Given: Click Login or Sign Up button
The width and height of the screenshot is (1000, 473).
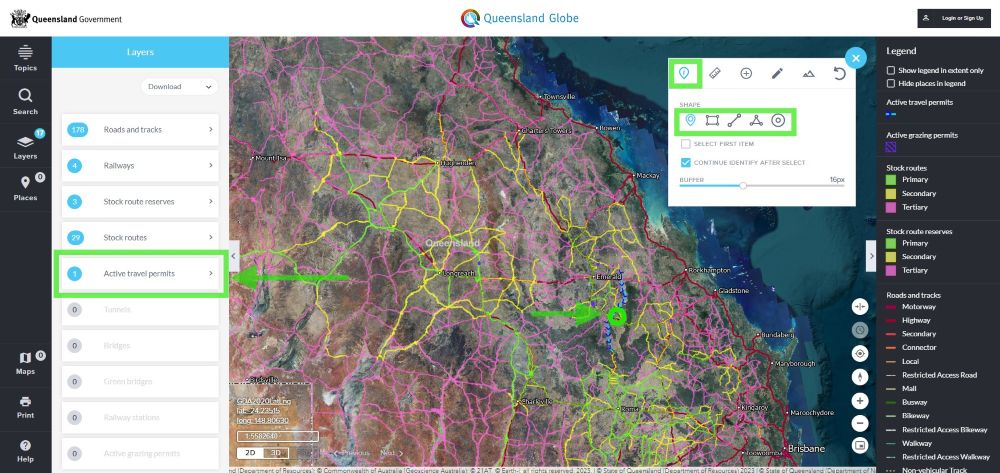Looking at the screenshot, I should click(x=953, y=18).
